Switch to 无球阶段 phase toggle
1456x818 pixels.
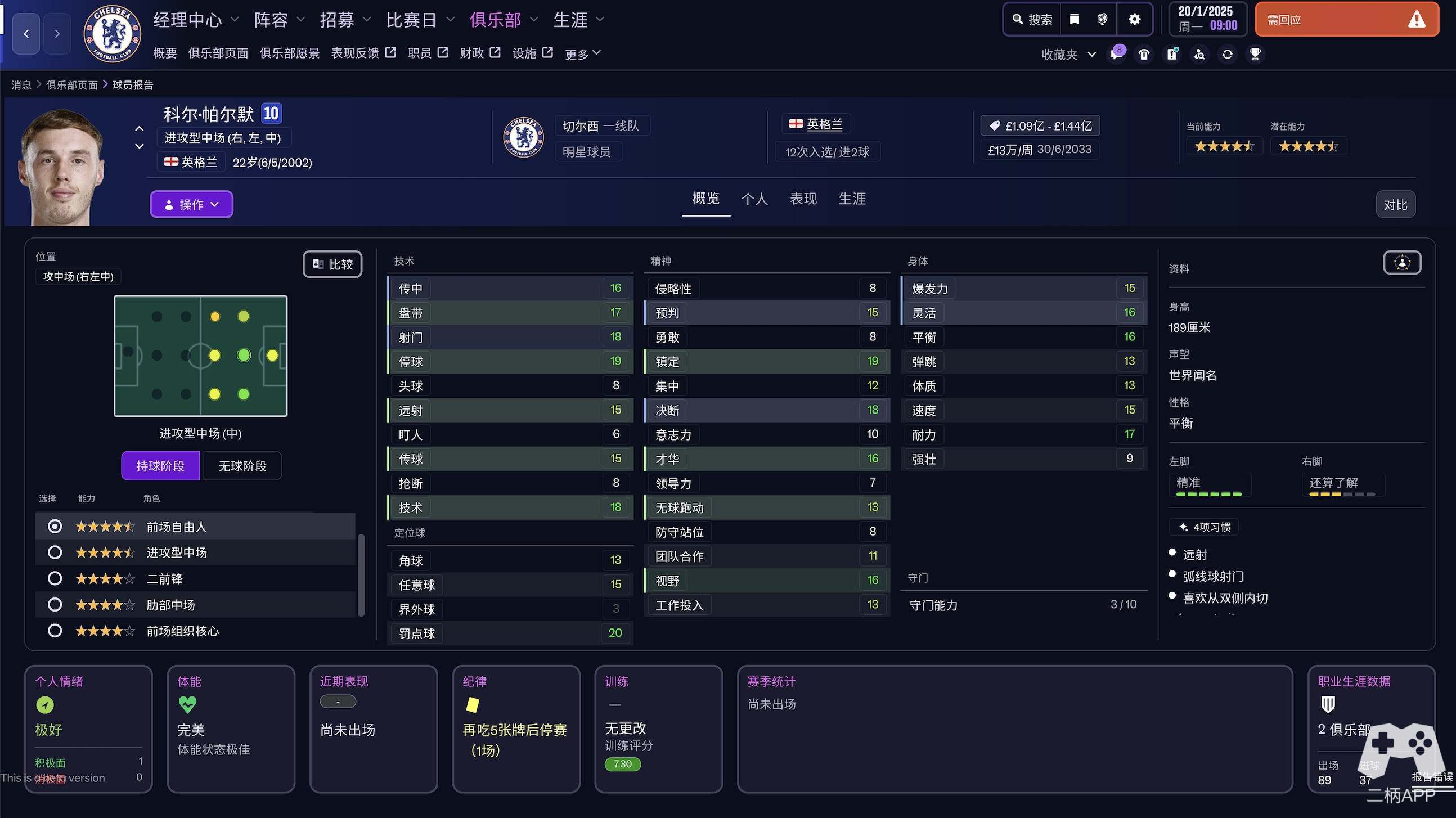[x=242, y=466]
